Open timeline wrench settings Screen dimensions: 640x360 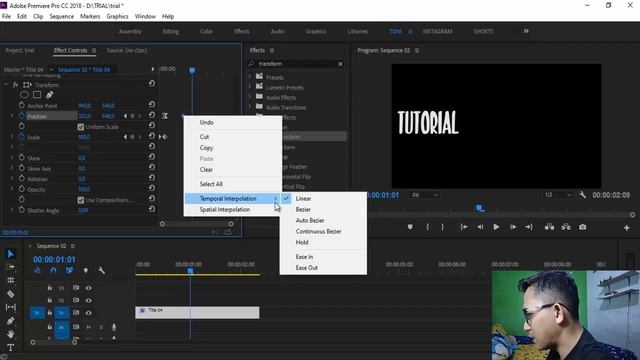coord(101,270)
